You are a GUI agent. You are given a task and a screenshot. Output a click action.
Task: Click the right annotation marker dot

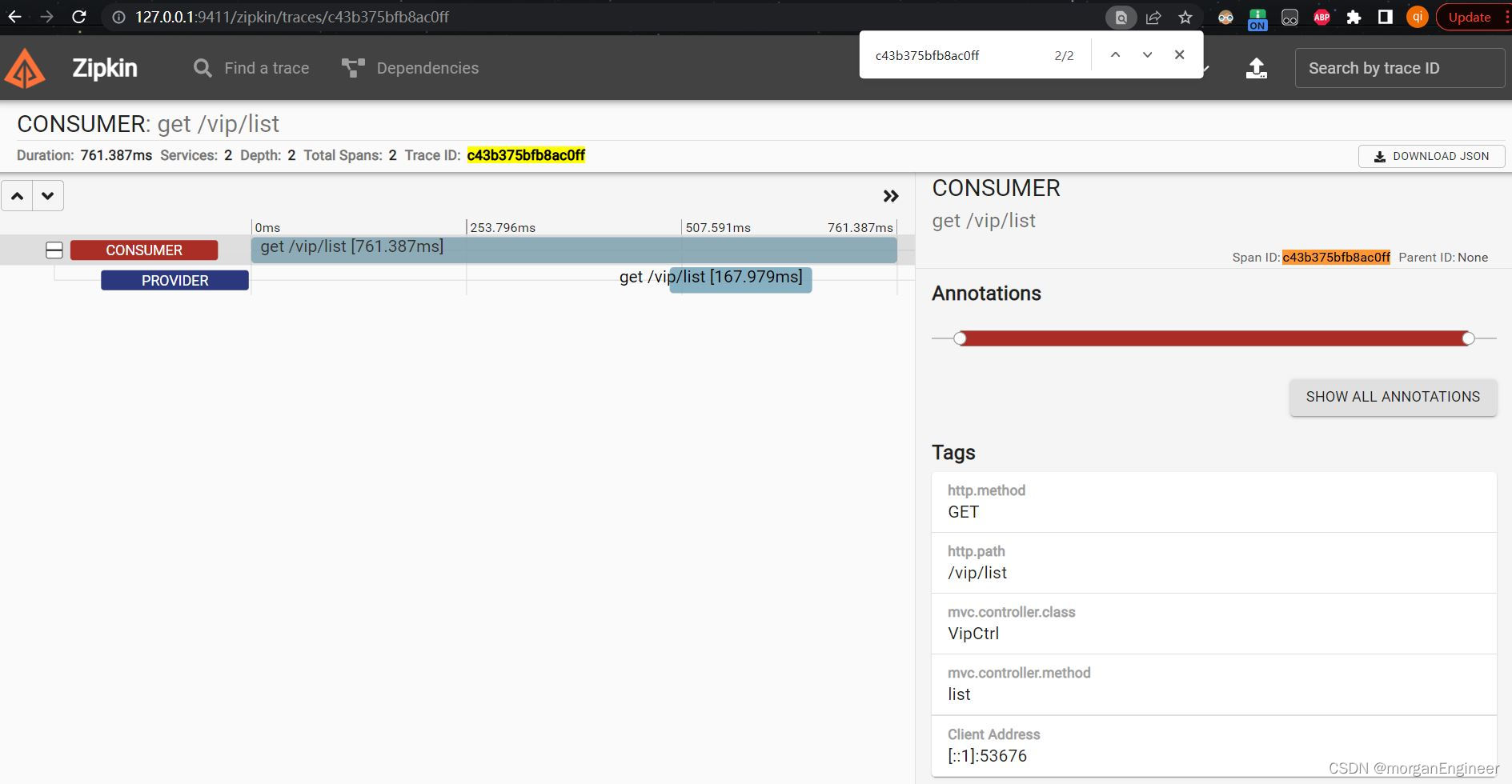pyautogui.click(x=1468, y=338)
